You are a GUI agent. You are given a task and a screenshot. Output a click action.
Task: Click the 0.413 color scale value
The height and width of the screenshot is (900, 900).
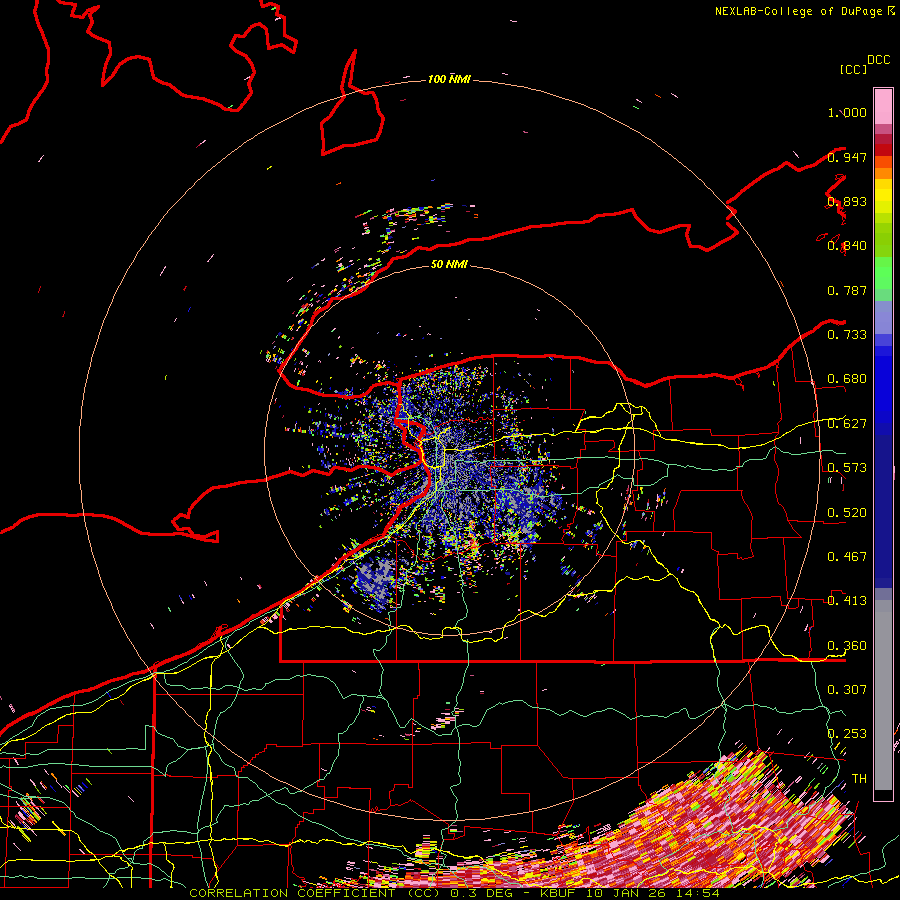tap(847, 601)
